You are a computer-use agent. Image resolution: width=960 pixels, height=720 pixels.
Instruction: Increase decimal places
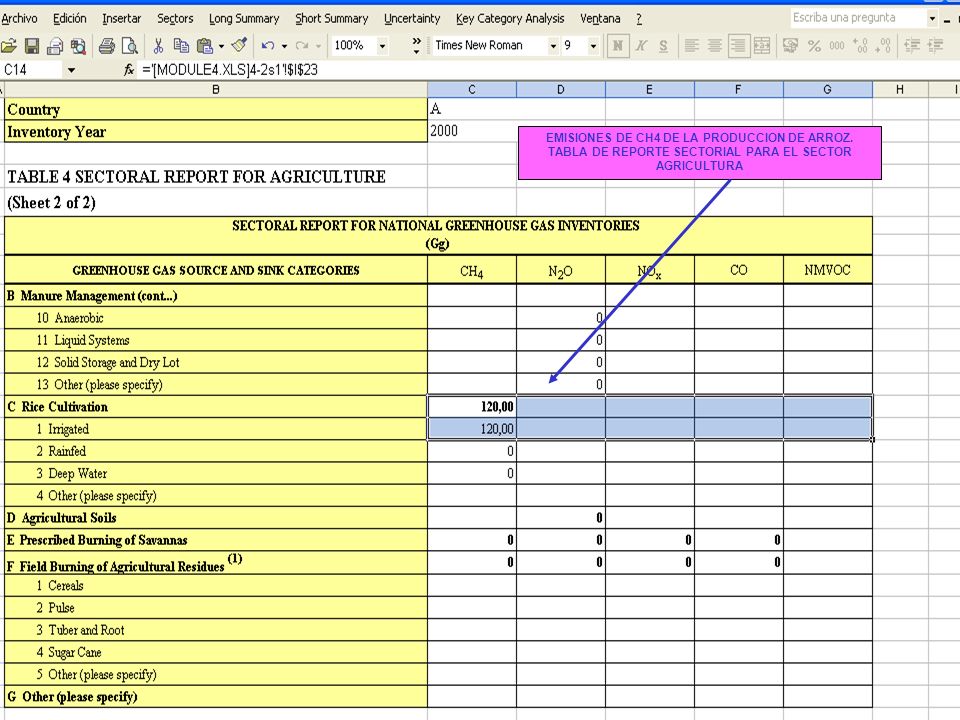pyautogui.click(x=860, y=45)
